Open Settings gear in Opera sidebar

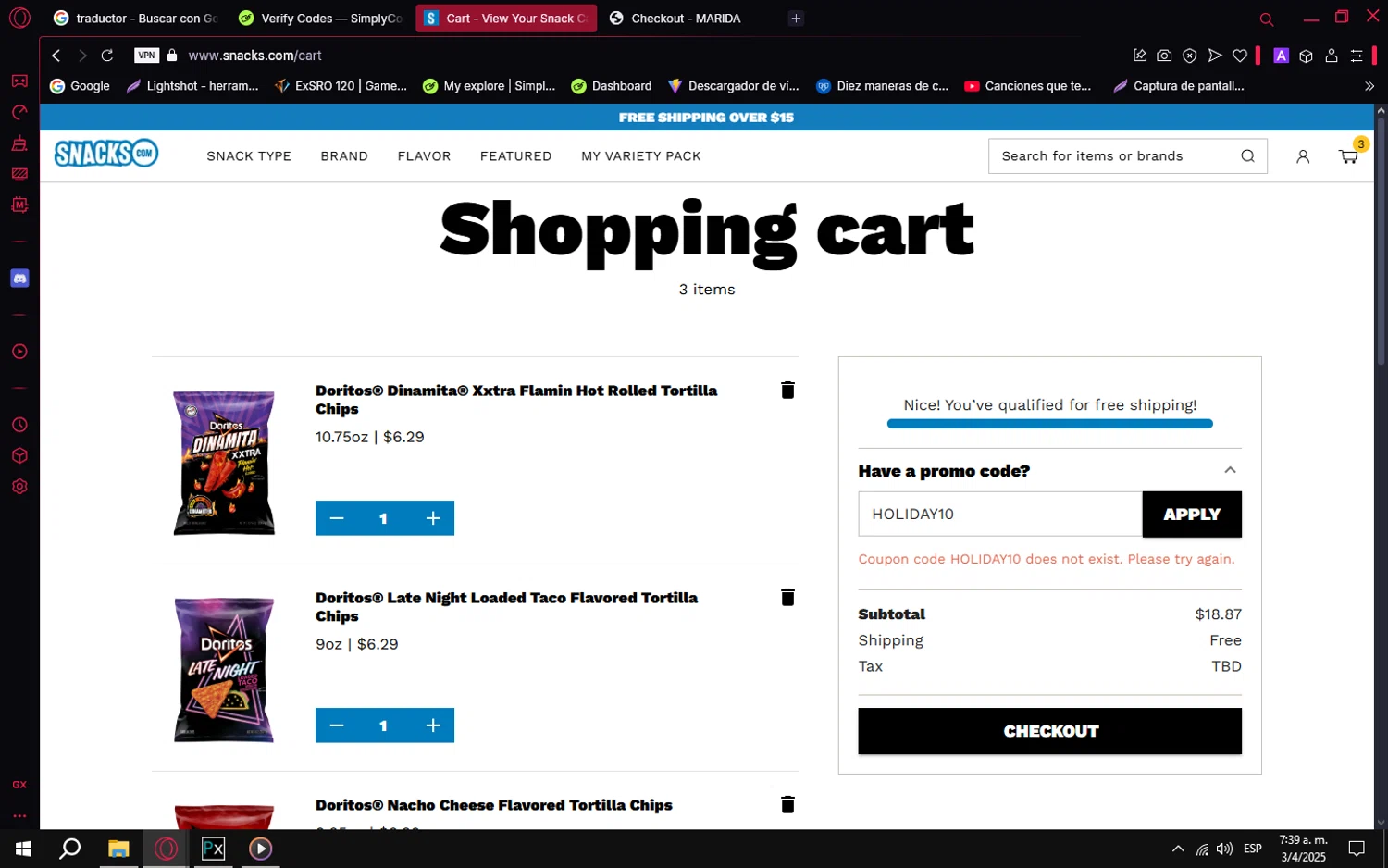click(19, 487)
